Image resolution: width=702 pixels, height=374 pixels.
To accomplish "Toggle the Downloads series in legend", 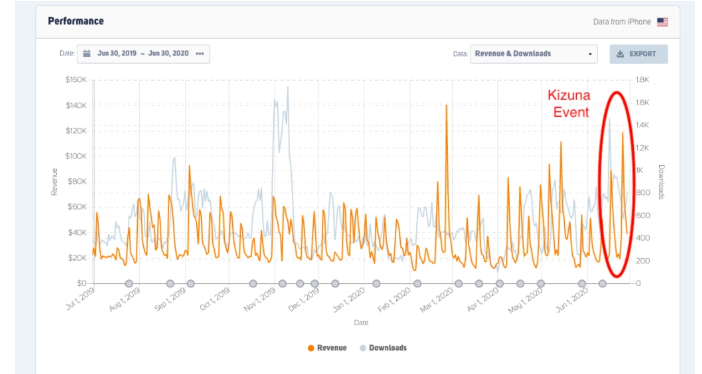I will click(x=384, y=348).
